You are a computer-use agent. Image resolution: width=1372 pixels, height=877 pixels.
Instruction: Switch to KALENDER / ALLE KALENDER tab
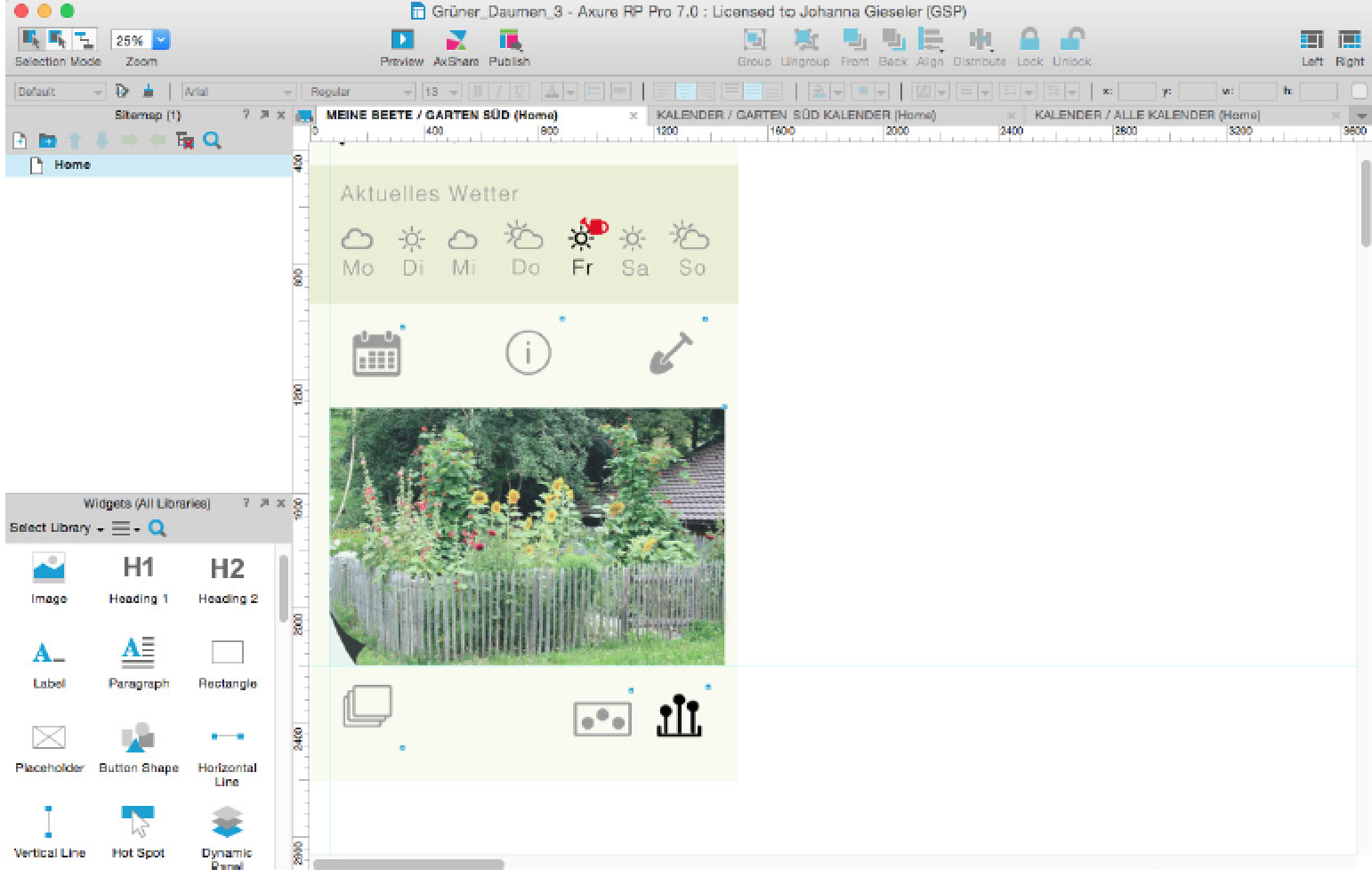click(1147, 116)
